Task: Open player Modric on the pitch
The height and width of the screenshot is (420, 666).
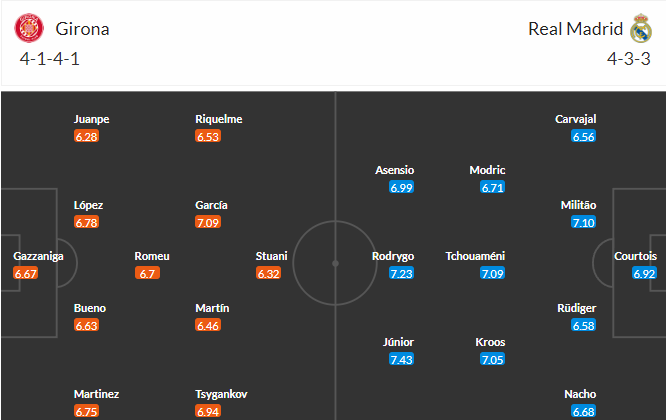Action: tap(487, 170)
